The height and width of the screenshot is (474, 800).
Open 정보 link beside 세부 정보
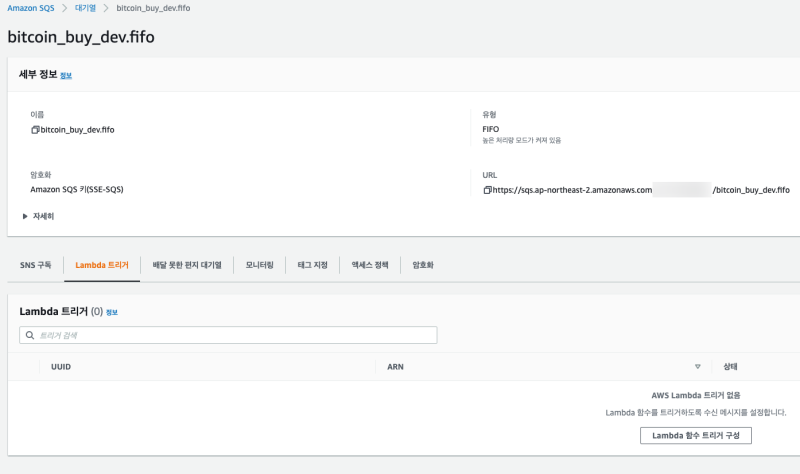tap(66, 76)
